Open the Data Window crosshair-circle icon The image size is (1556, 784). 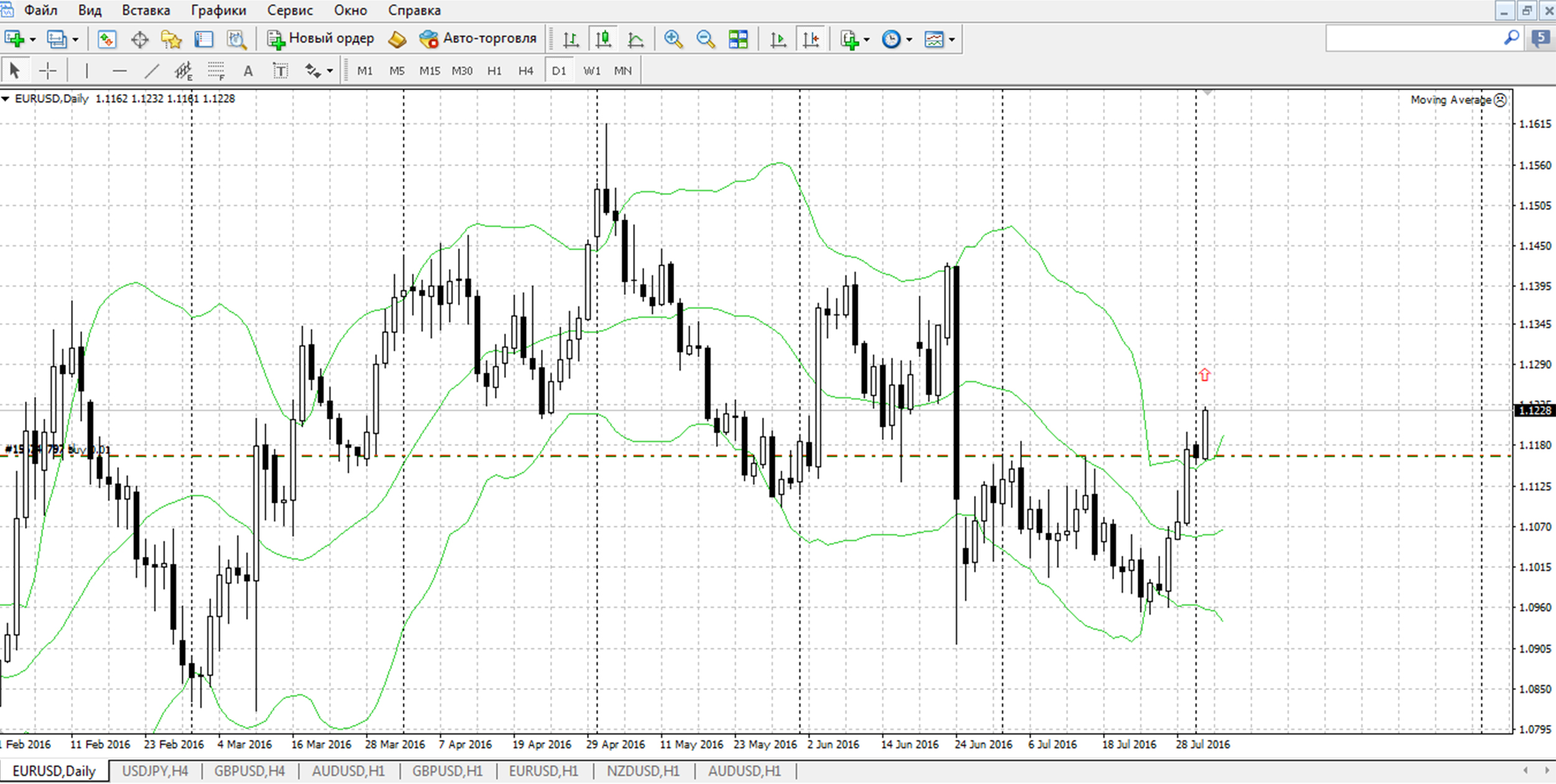140,40
